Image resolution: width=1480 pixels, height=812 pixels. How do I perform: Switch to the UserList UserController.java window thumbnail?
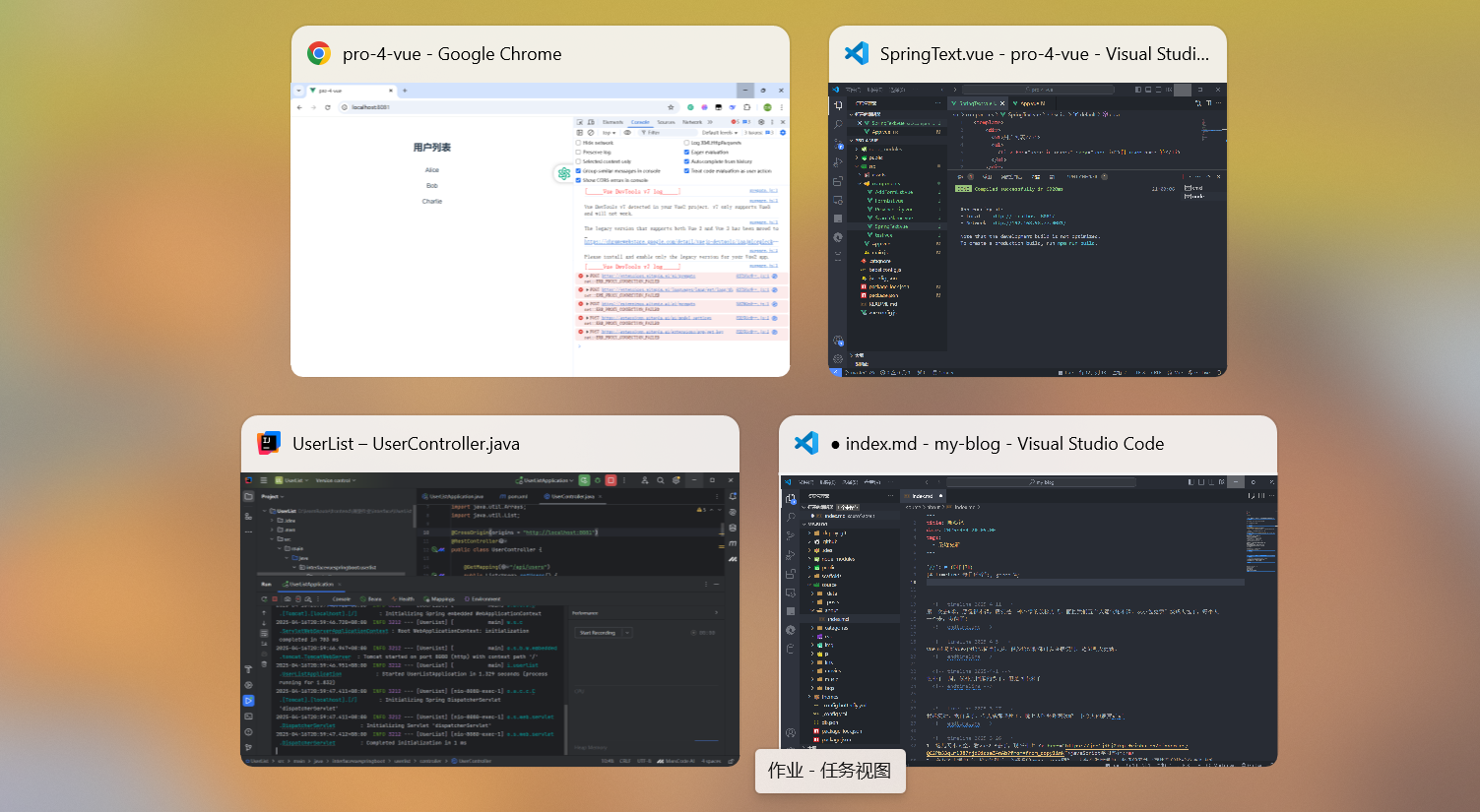[490, 619]
